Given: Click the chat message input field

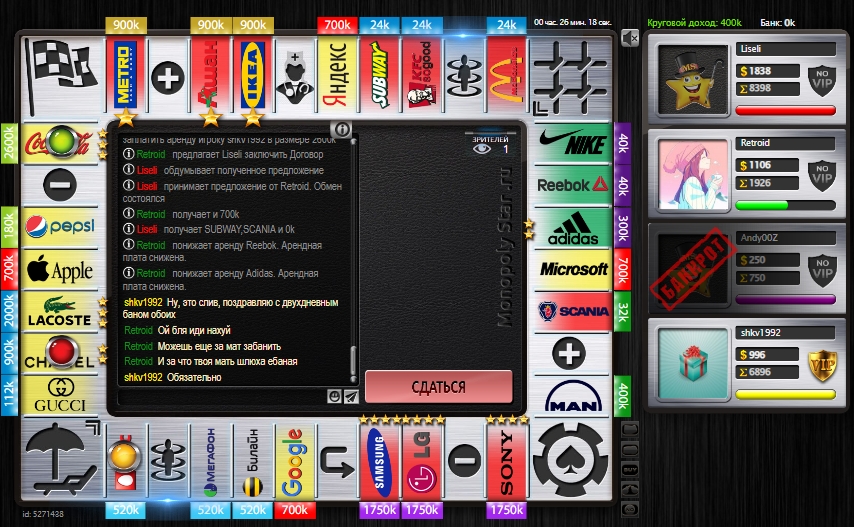Looking at the screenshot, I should click(222, 397).
